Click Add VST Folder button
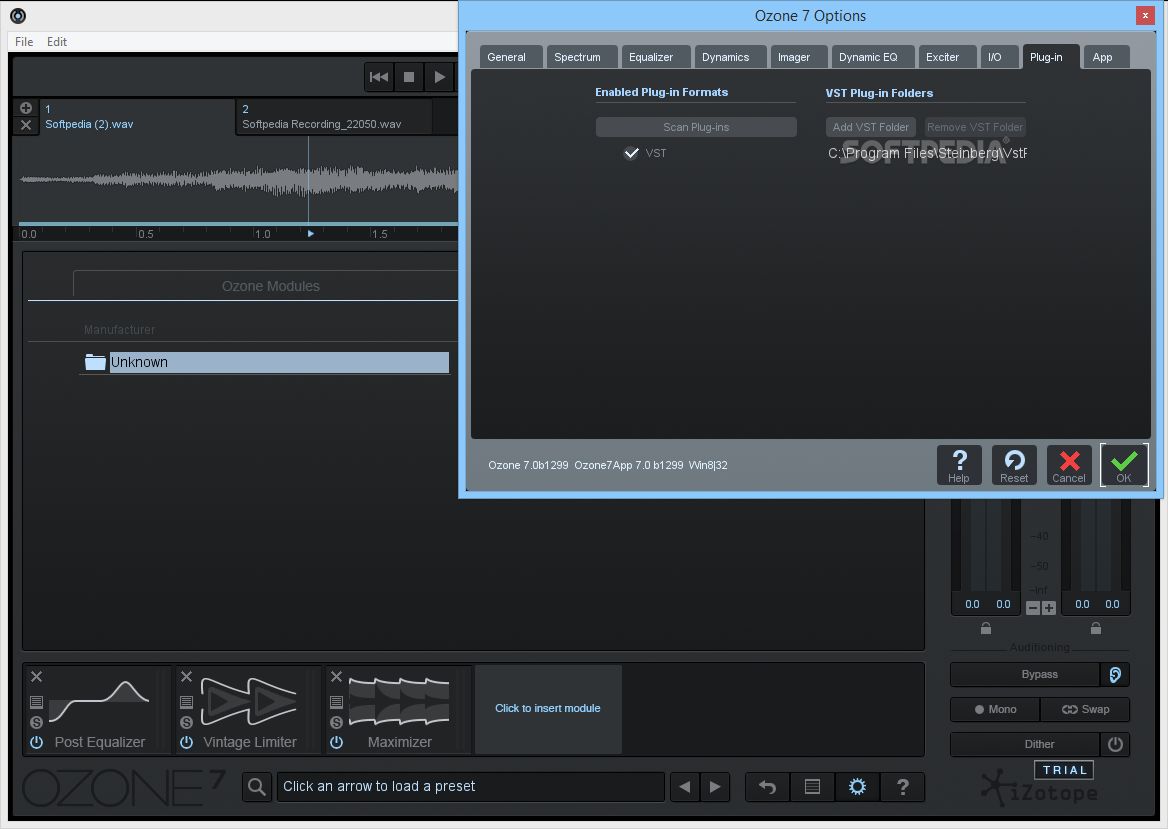1168x829 pixels. [x=871, y=127]
